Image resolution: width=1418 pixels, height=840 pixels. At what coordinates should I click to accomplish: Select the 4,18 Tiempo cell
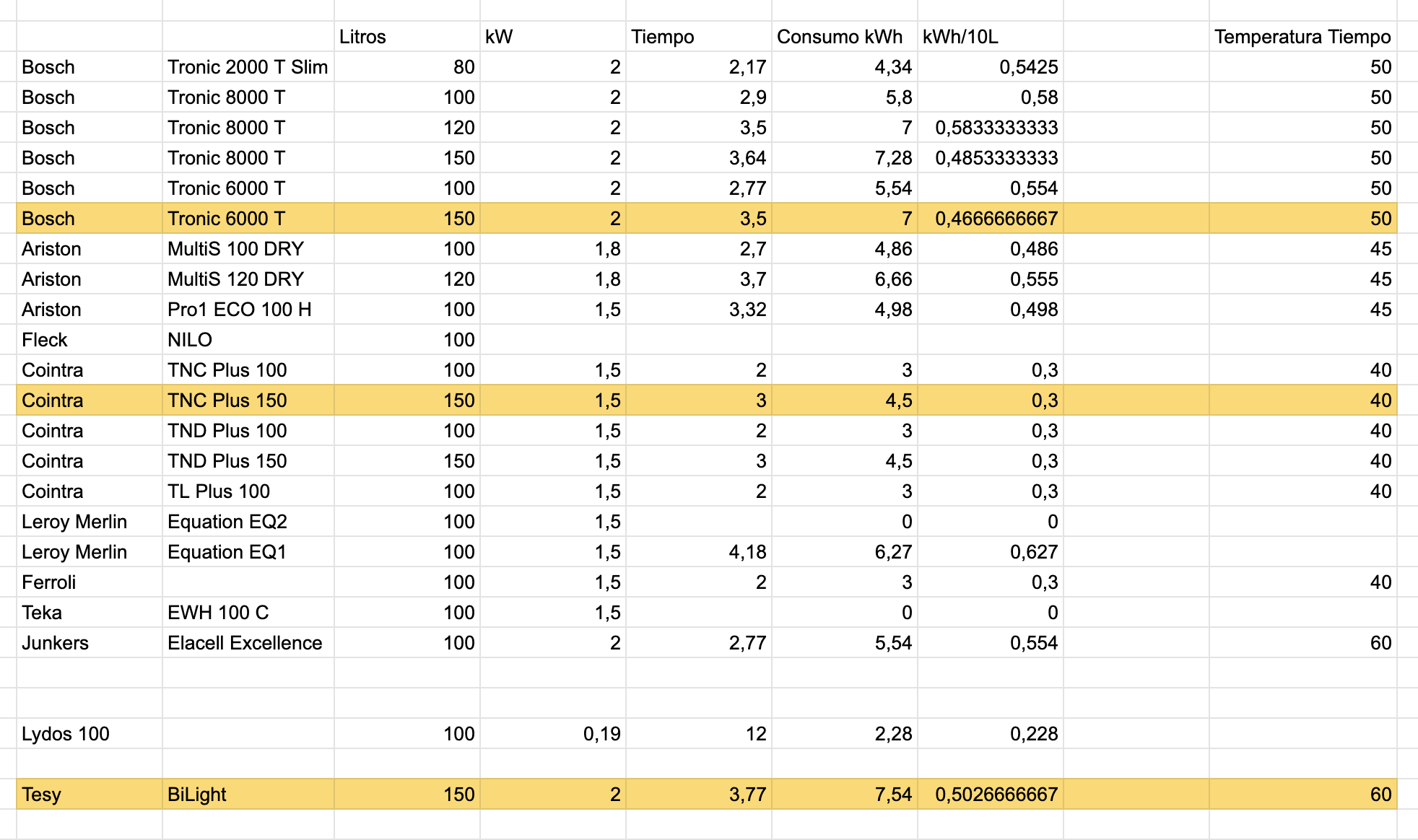[699, 552]
